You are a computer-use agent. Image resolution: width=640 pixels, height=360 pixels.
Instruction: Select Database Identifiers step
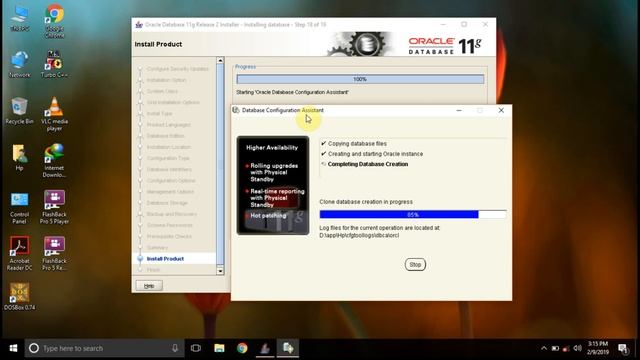click(x=169, y=169)
